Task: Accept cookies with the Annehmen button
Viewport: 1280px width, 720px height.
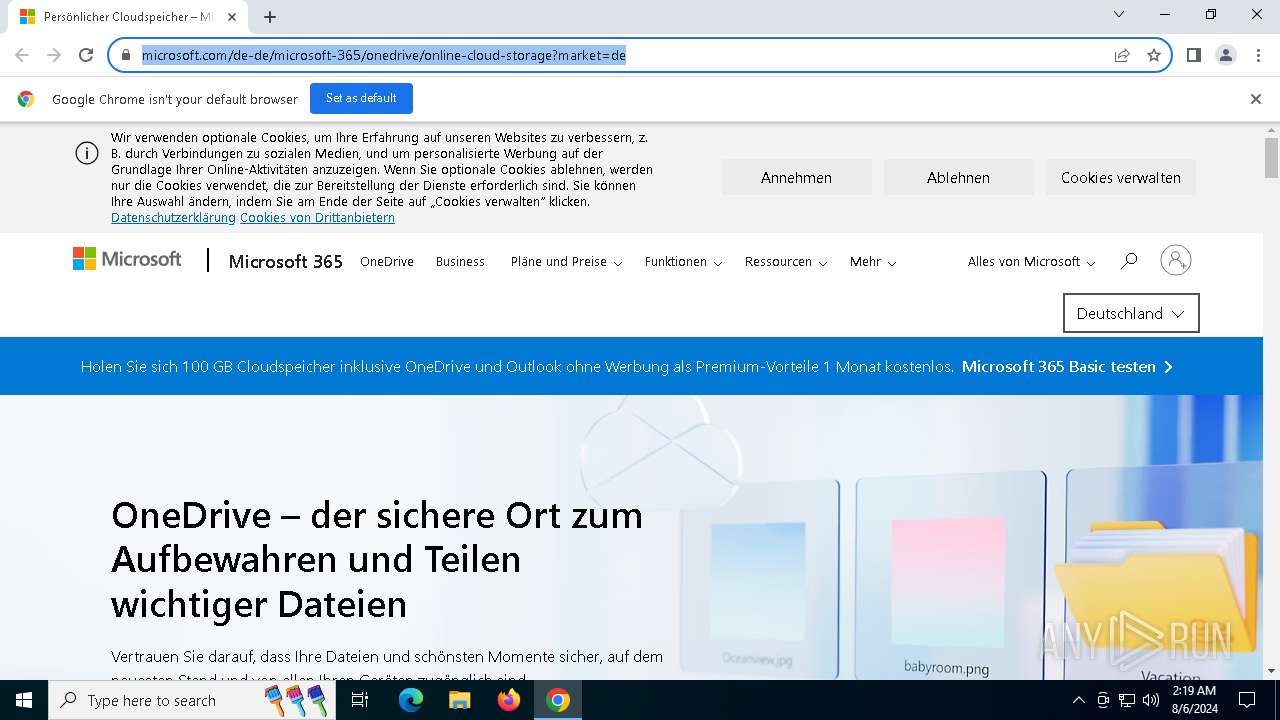Action: [796, 177]
